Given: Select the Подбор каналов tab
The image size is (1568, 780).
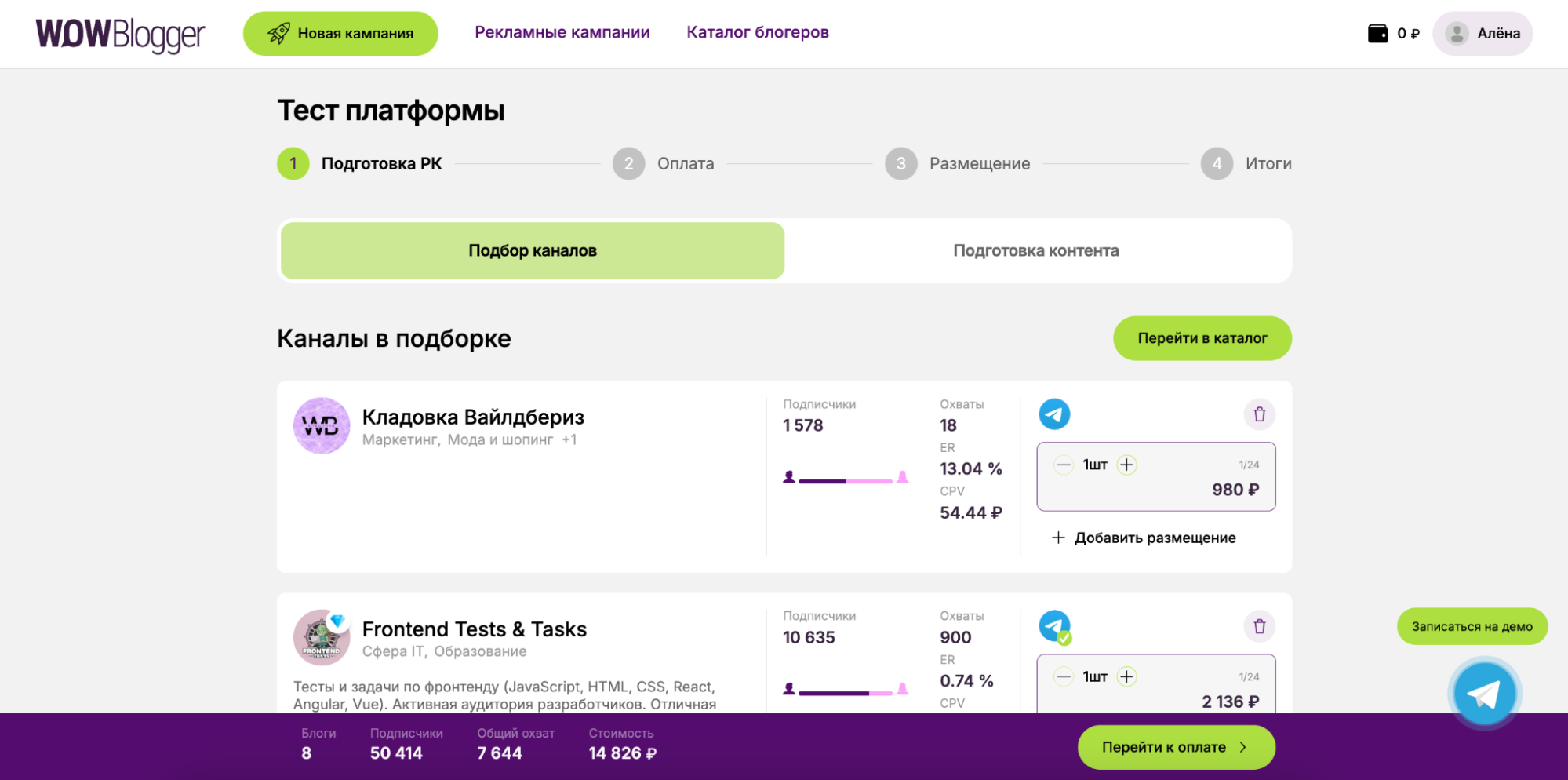Looking at the screenshot, I should pyautogui.click(x=533, y=251).
